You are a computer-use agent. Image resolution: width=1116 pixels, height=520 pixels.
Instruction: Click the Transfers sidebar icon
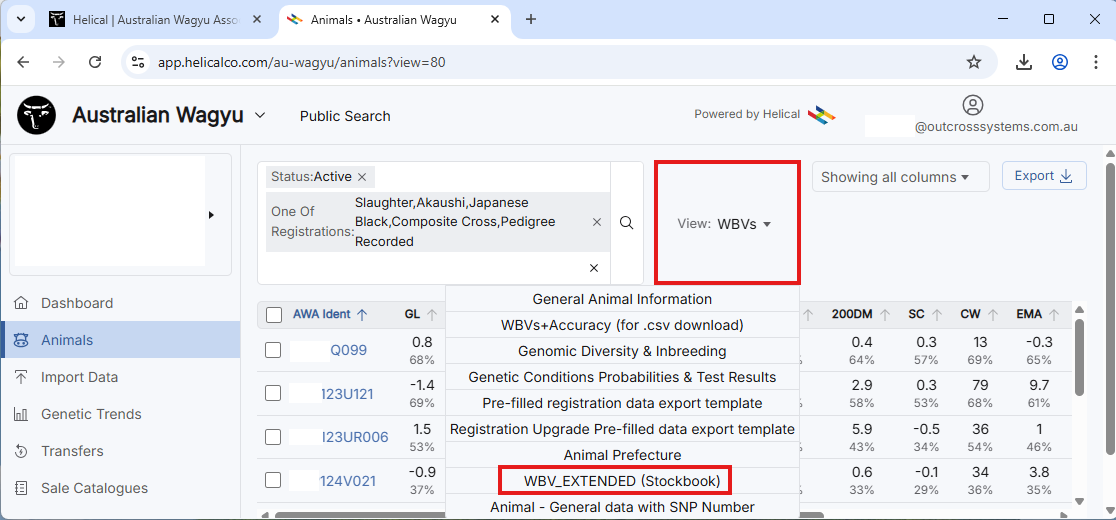[x=21, y=451]
